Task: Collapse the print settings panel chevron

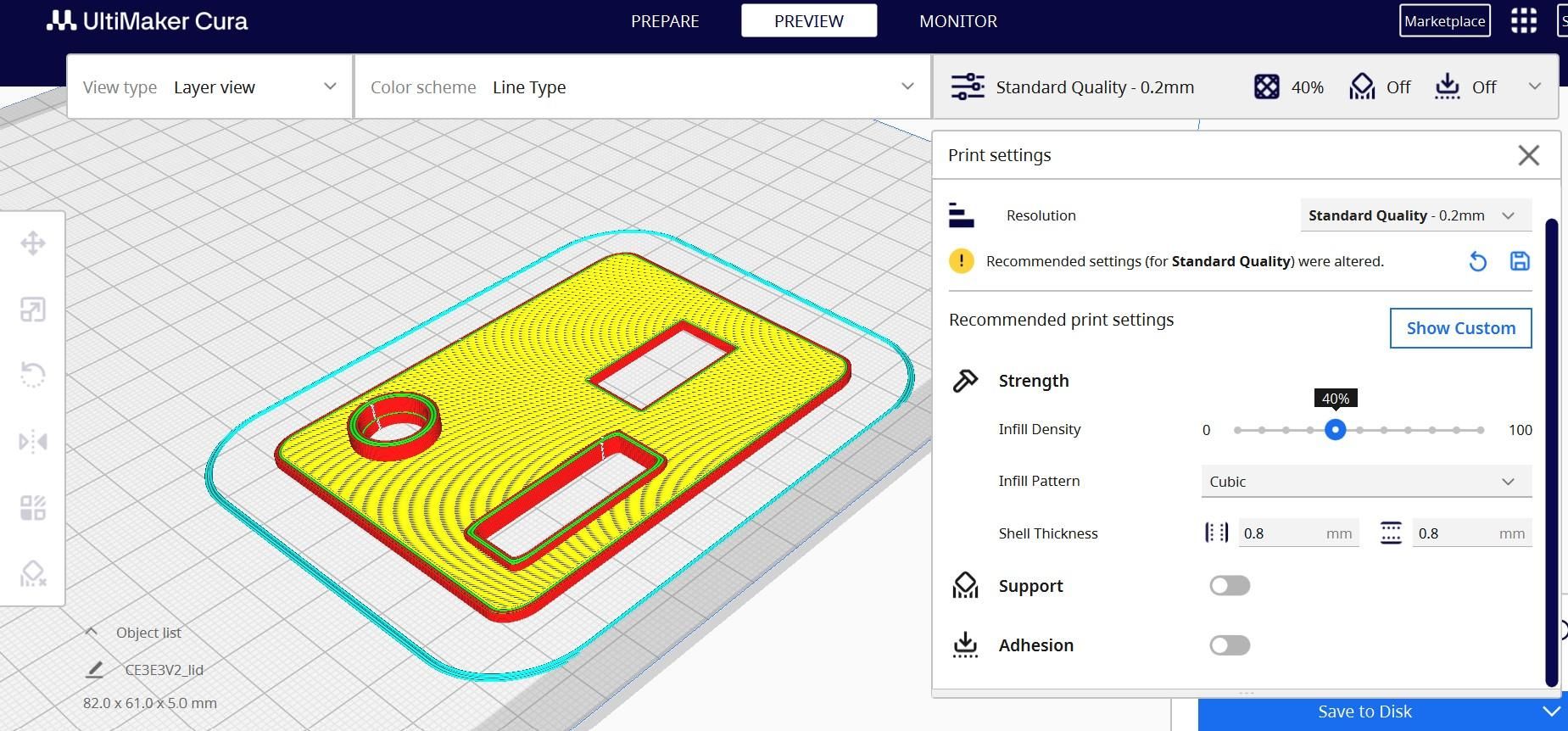Action: [1534, 86]
